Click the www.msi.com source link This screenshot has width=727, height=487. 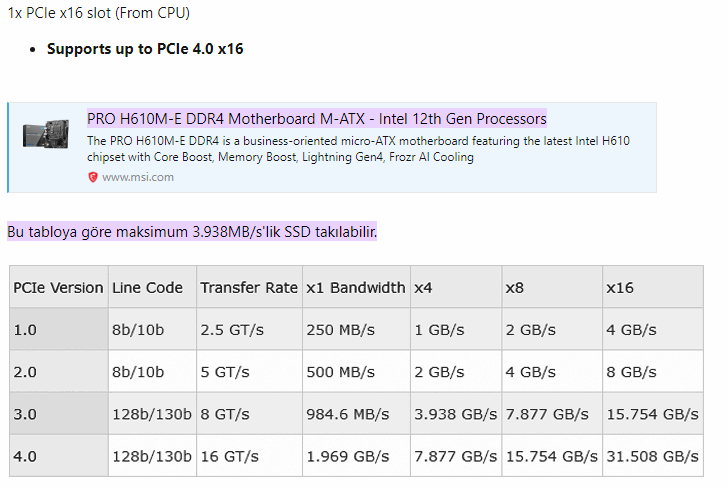point(138,177)
